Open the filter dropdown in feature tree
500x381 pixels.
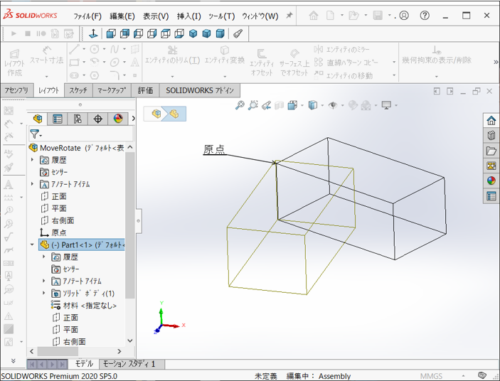36,134
